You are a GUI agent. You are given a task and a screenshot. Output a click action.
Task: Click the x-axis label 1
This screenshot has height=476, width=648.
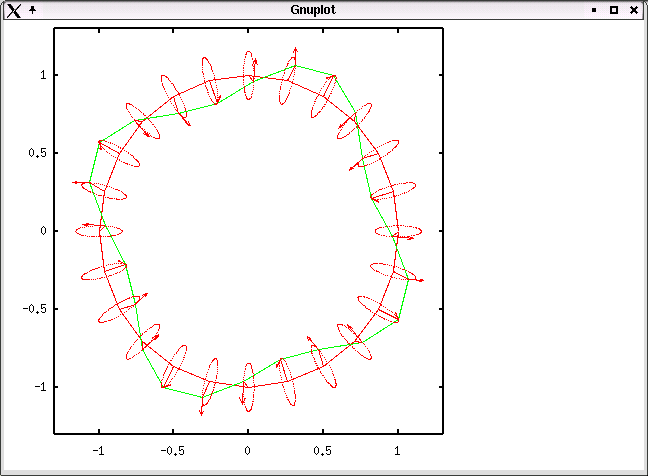pyautogui.click(x=398, y=450)
